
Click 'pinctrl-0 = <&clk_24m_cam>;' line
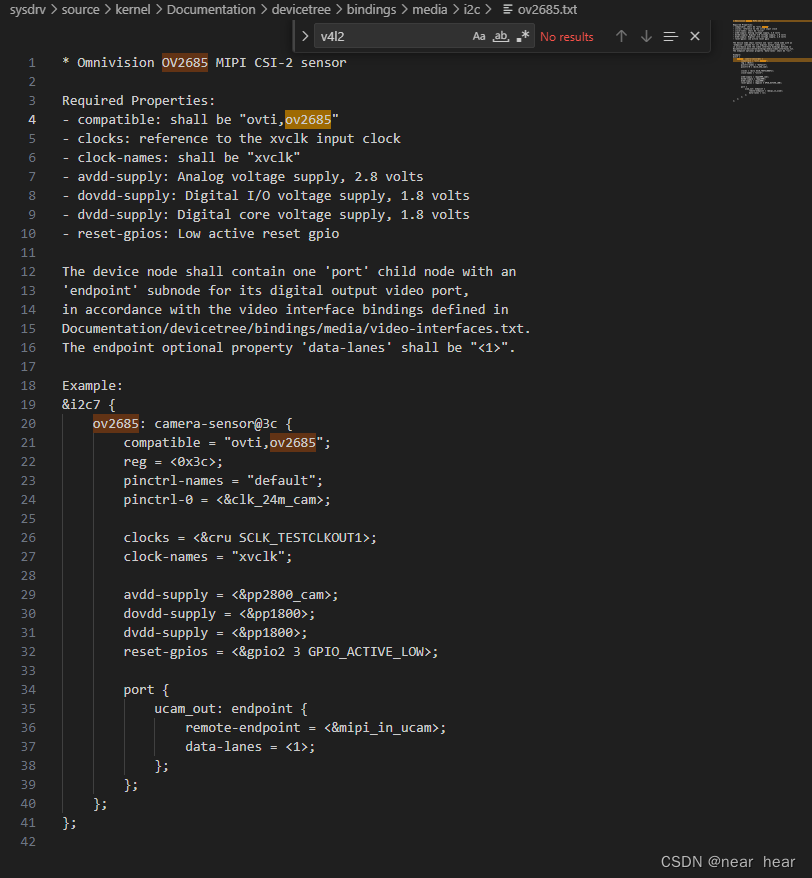point(227,499)
